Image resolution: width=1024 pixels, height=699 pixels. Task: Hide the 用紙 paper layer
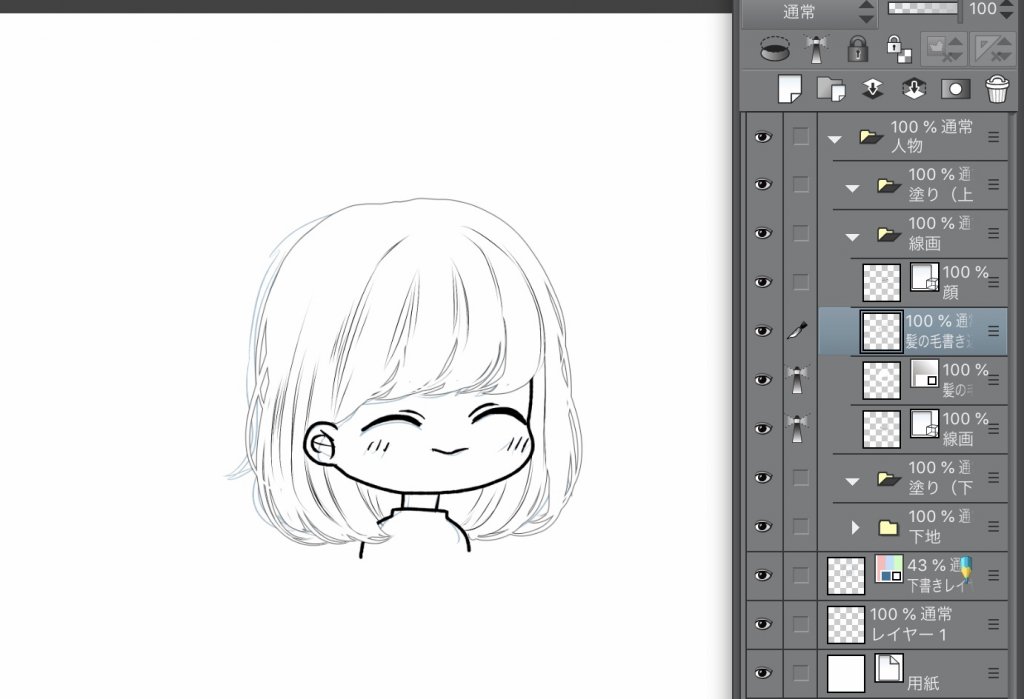pos(763,673)
